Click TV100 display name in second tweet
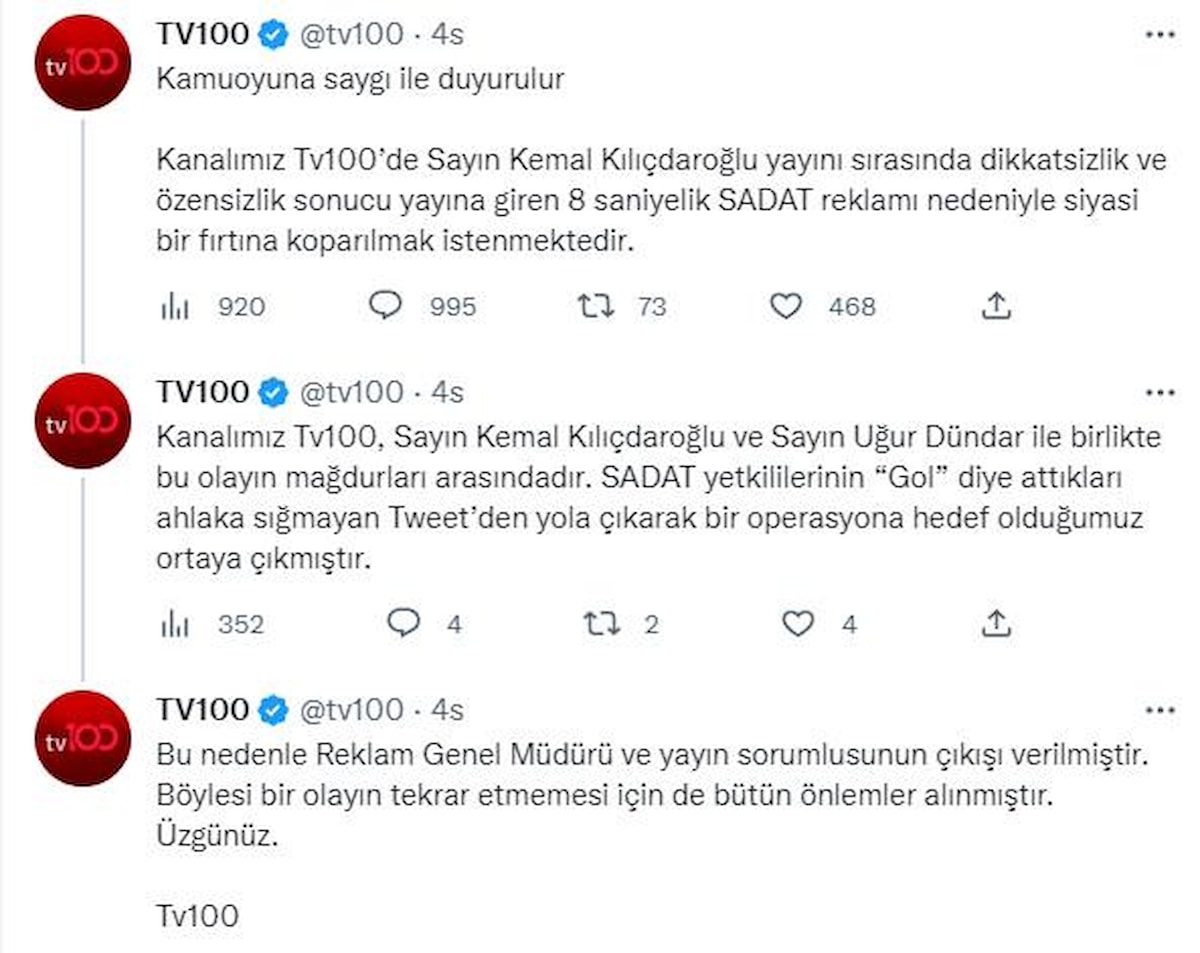Image resolution: width=1200 pixels, height=953 pixels. pos(202,392)
